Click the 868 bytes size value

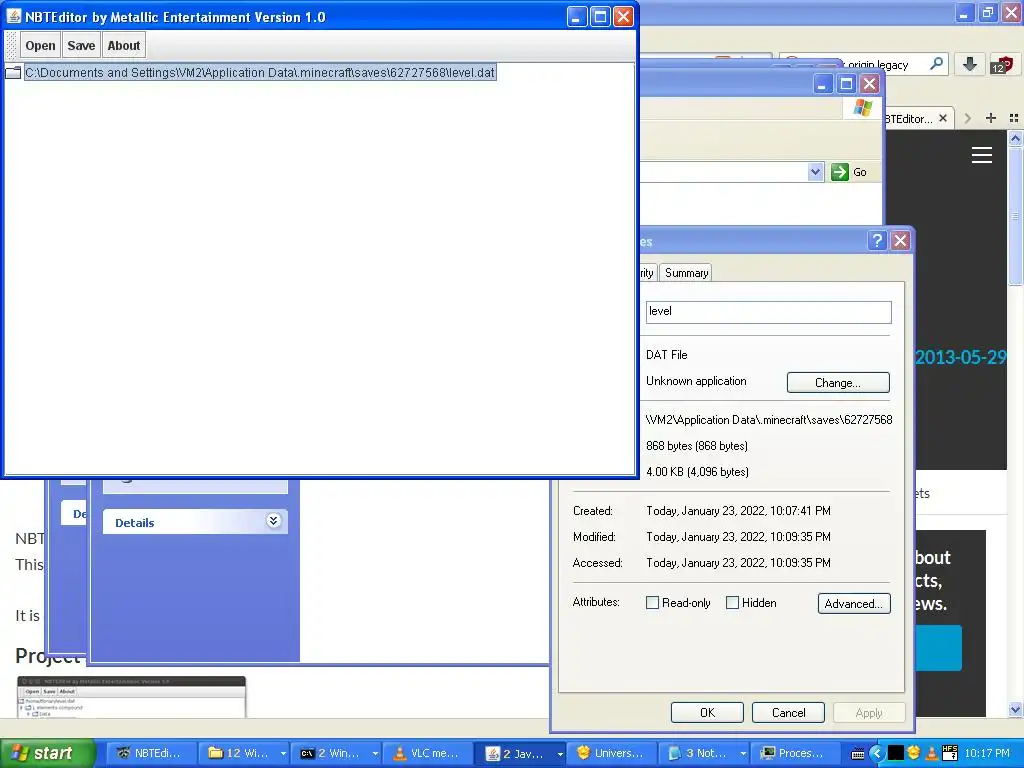(697, 446)
